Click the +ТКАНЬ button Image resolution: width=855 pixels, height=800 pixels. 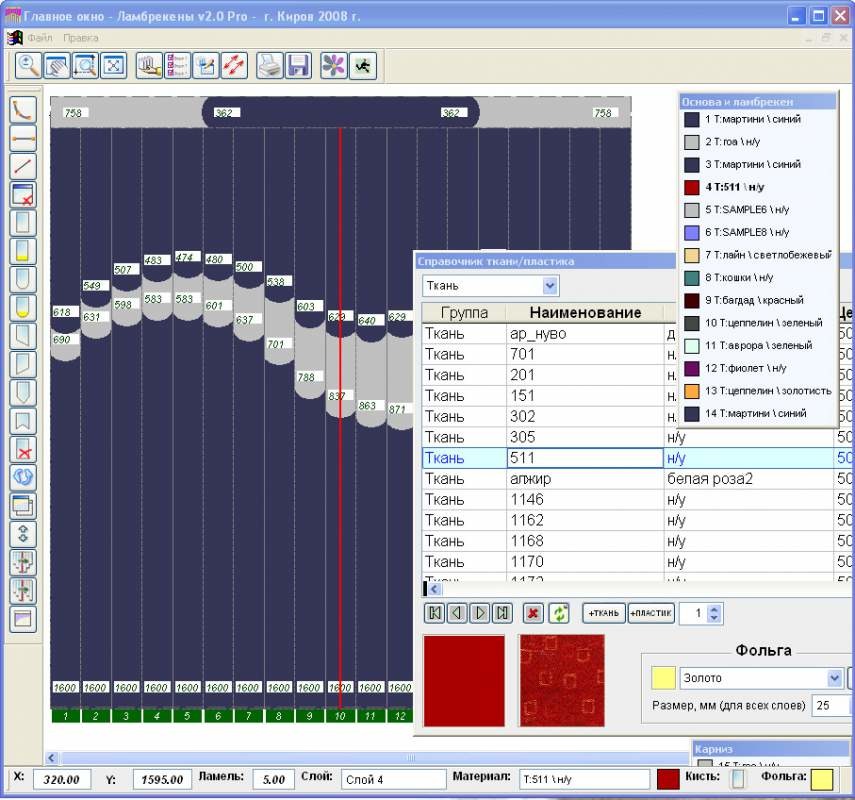[604, 613]
